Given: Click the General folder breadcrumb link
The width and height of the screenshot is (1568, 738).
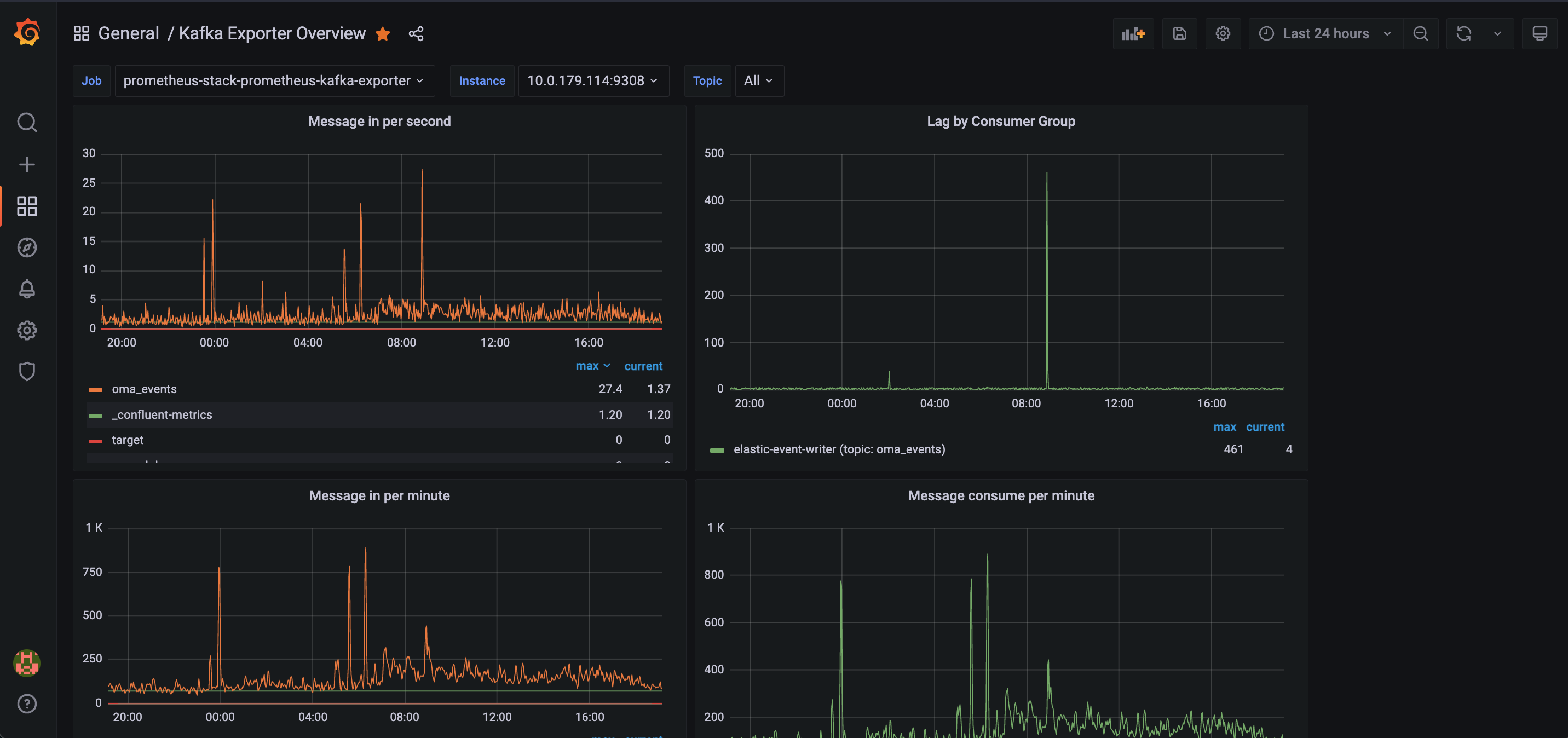Looking at the screenshot, I should point(129,33).
